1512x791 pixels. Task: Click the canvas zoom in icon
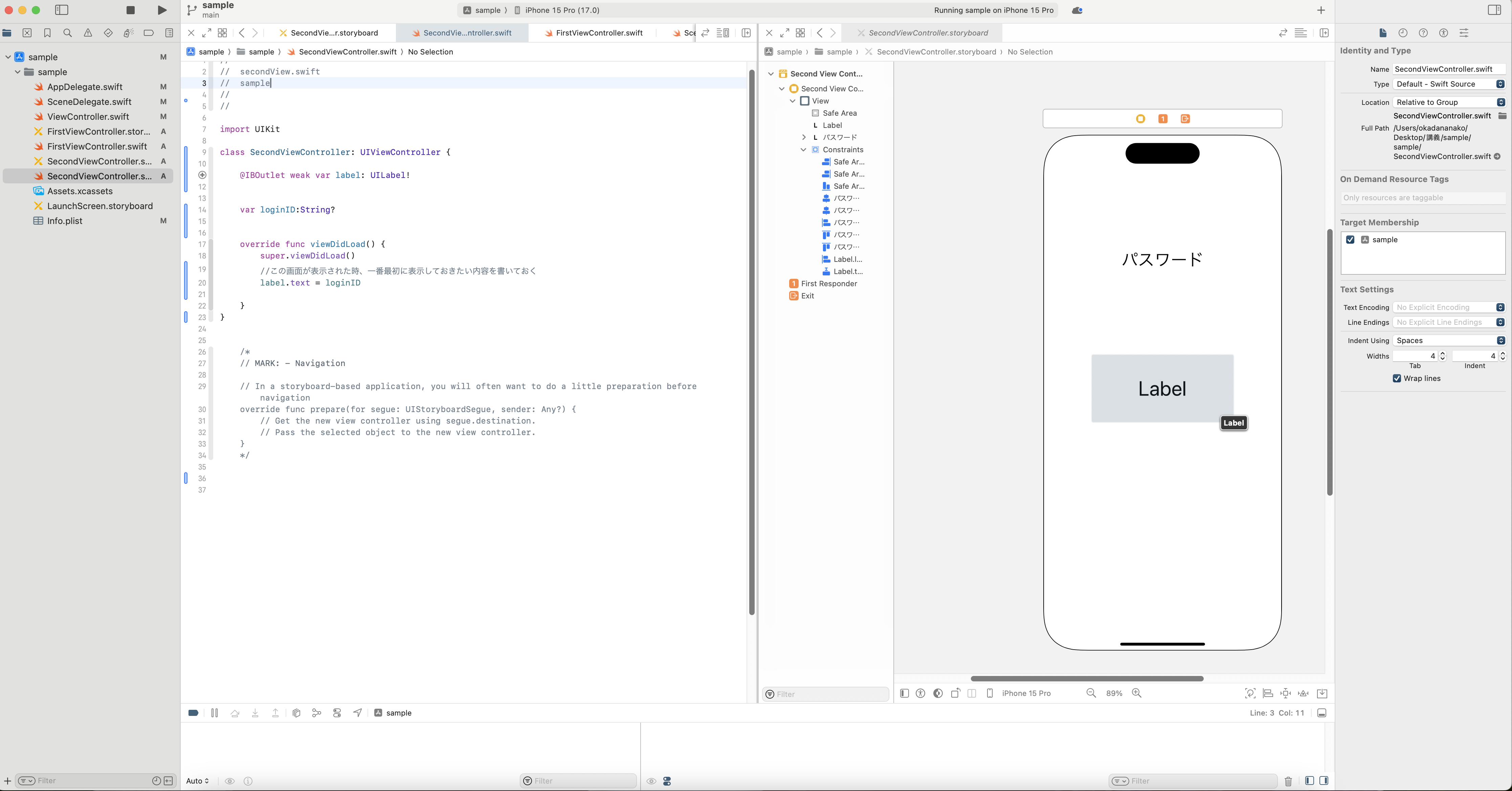(1136, 693)
